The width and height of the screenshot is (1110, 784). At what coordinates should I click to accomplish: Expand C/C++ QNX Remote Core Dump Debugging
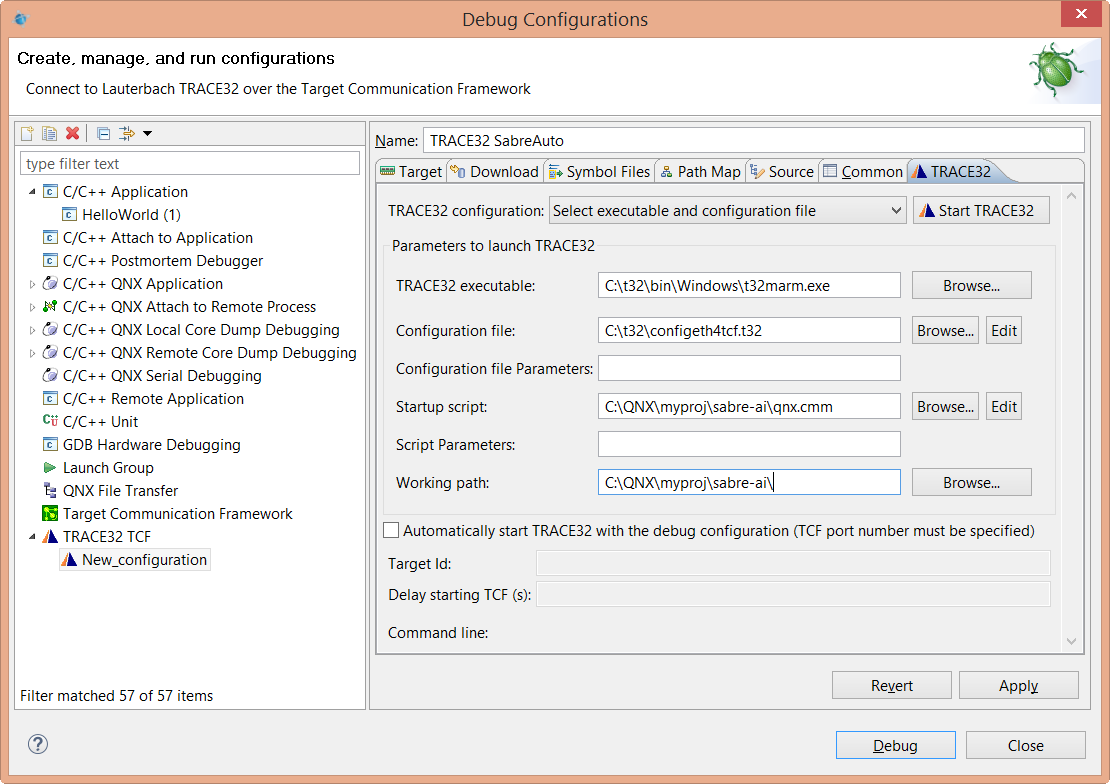click(x=32, y=353)
